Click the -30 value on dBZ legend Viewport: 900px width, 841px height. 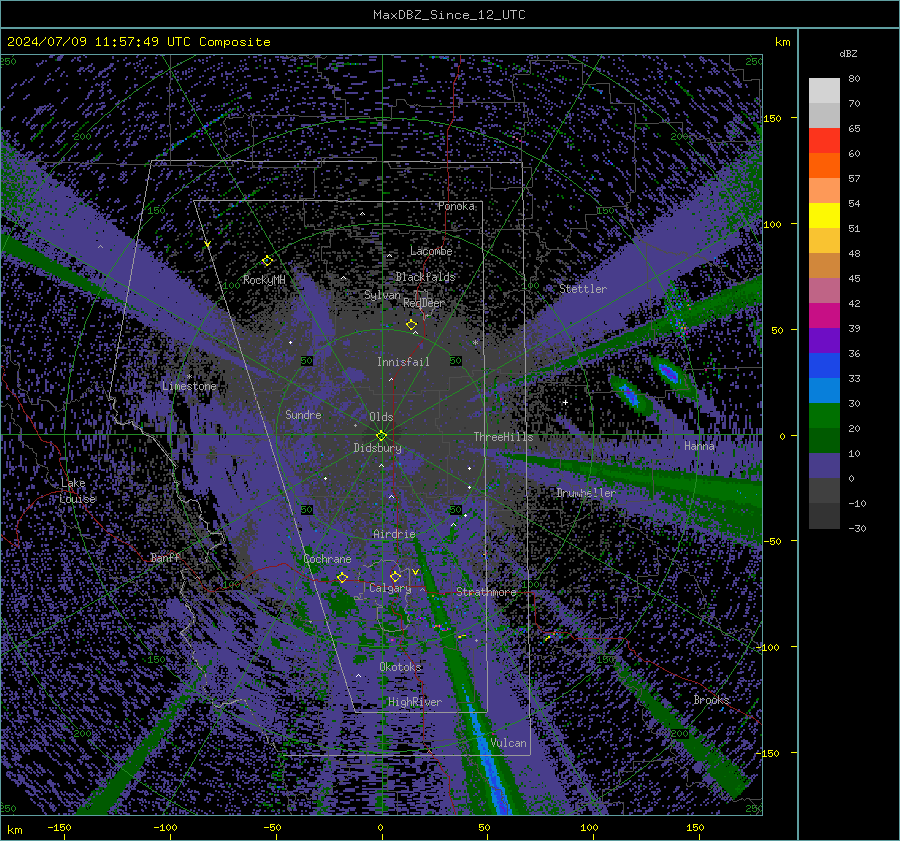click(x=857, y=529)
